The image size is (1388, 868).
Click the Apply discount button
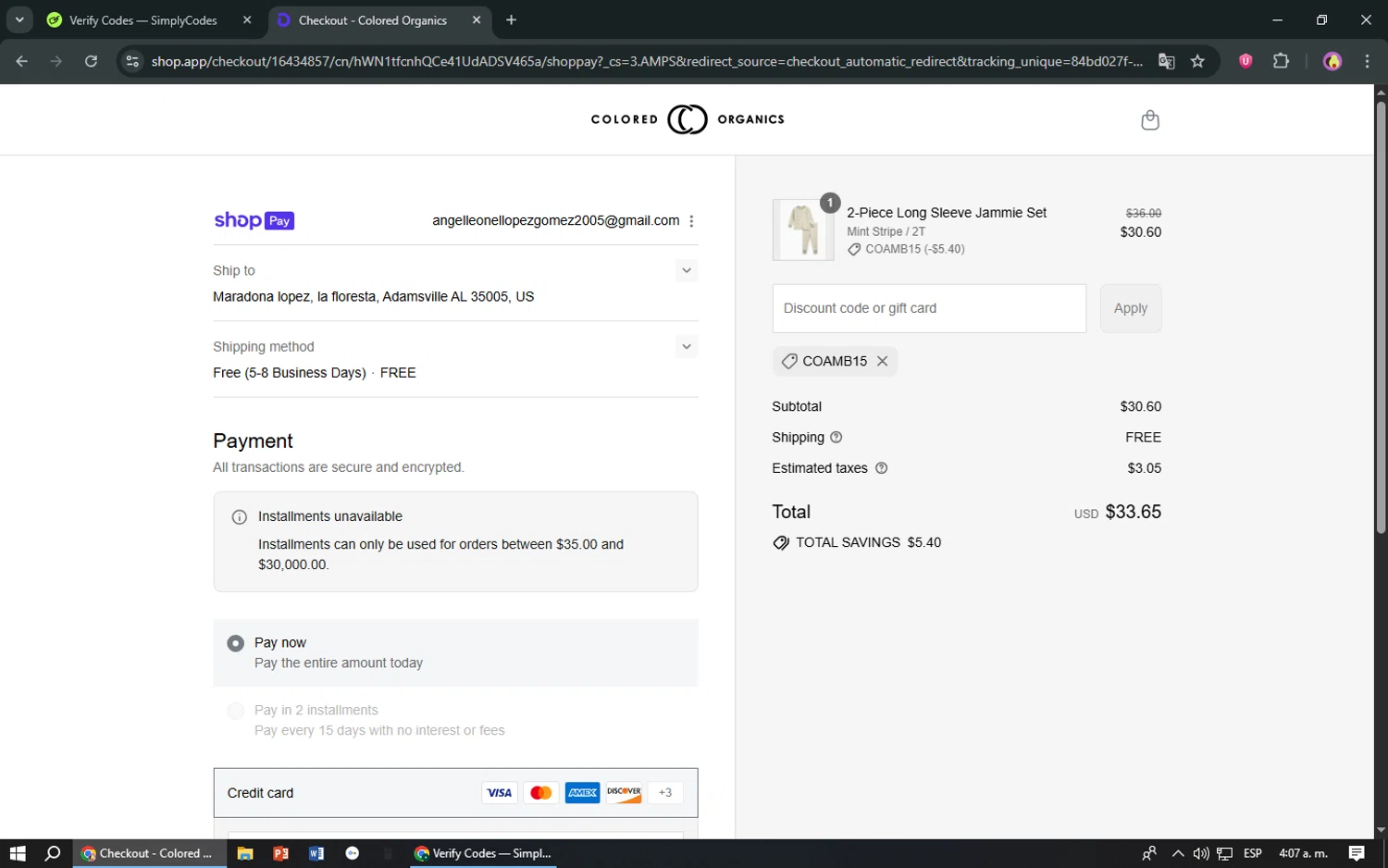click(x=1131, y=308)
